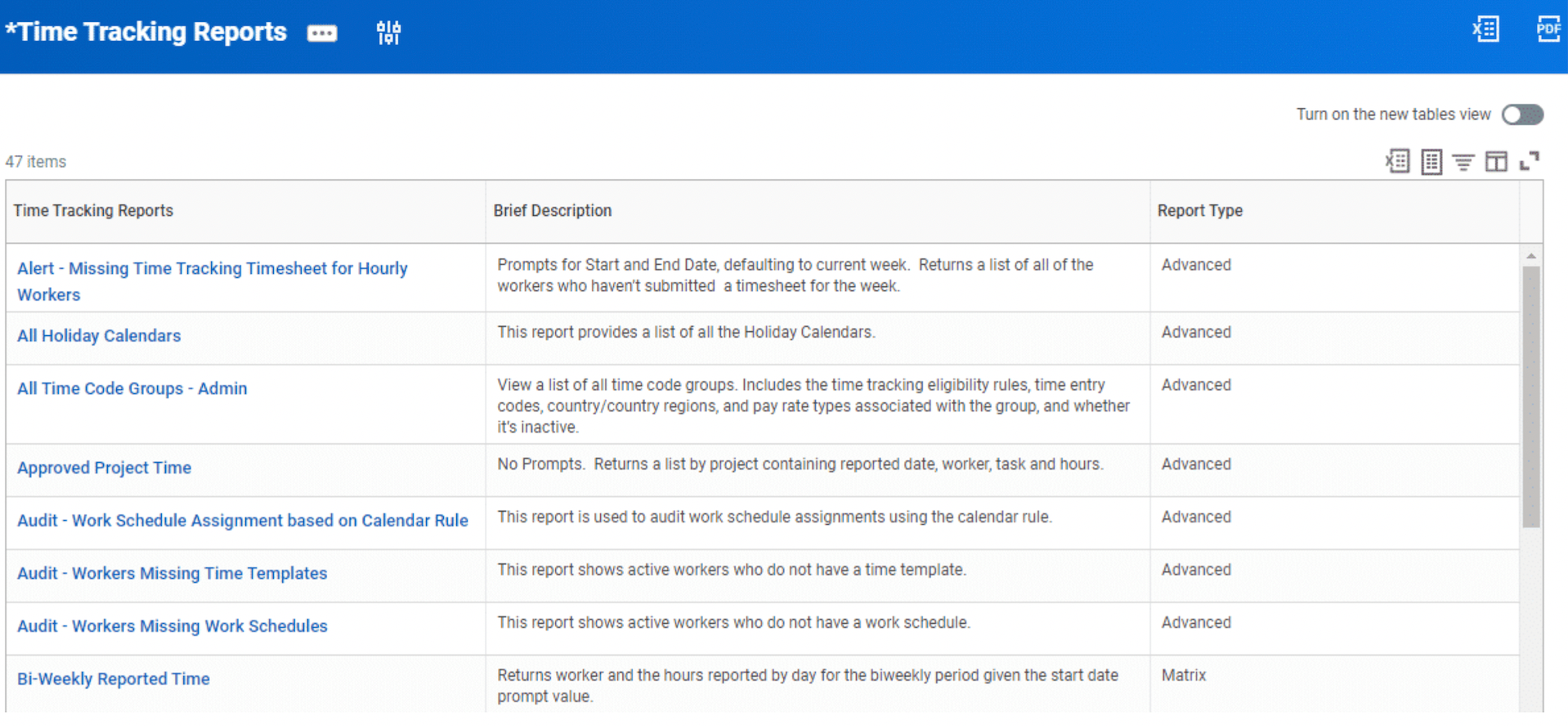This screenshot has height=726, width=1568.
Task: Open Audit - Workers Missing Time Templates report
Action: [172, 573]
